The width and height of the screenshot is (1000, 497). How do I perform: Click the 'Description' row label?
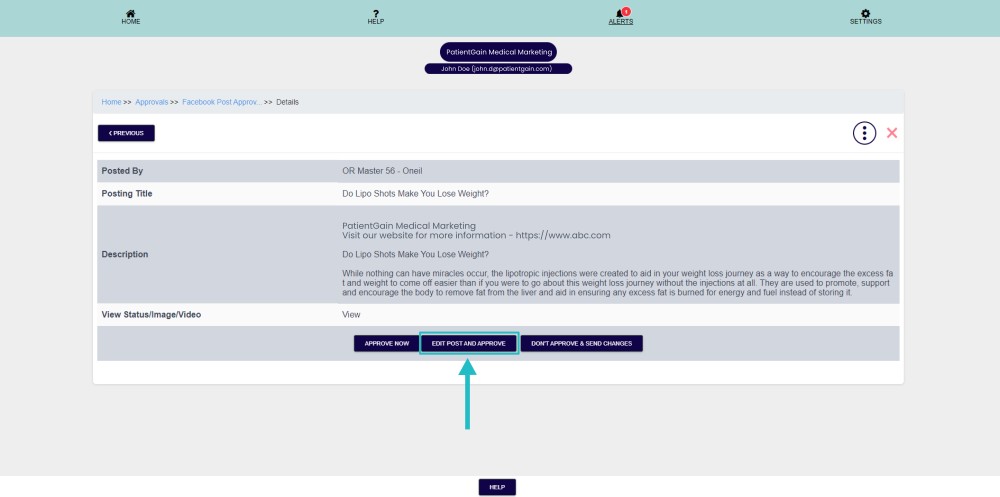point(125,254)
